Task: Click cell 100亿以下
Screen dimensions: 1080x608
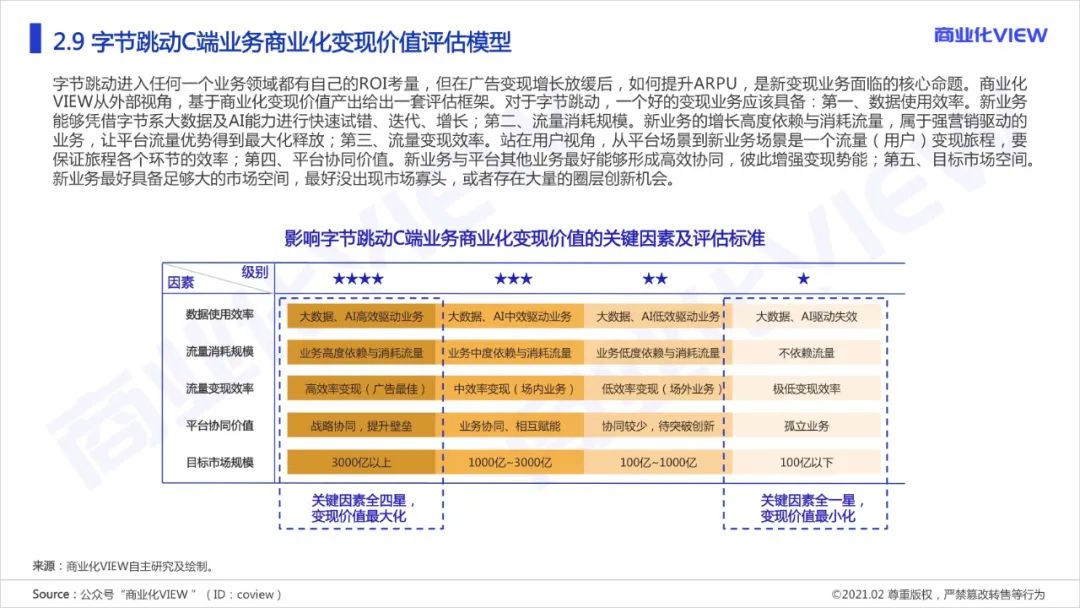Action: pos(807,462)
